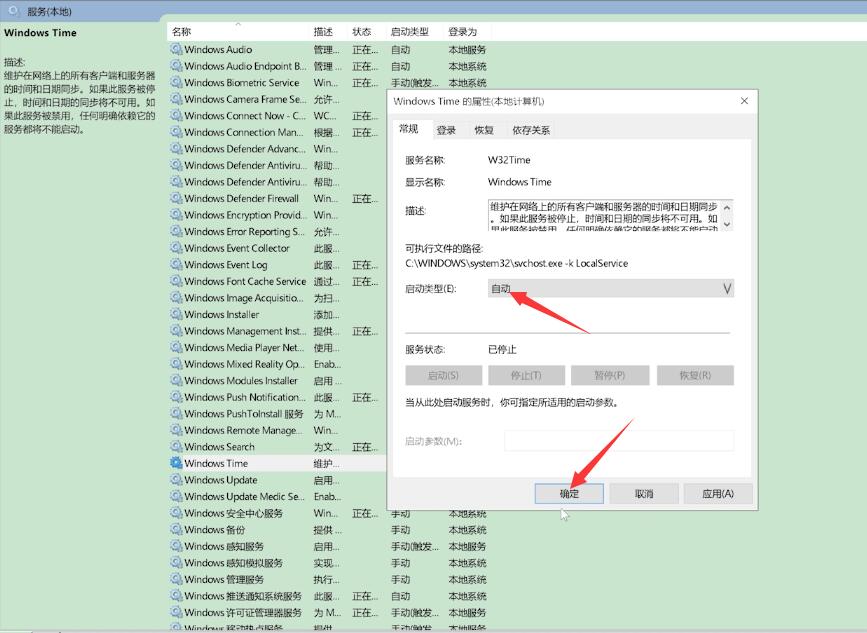The image size is (867, 633).
Task: Select the Windows Audio Endpoint B... service row
Action: (x=328, y=66)
